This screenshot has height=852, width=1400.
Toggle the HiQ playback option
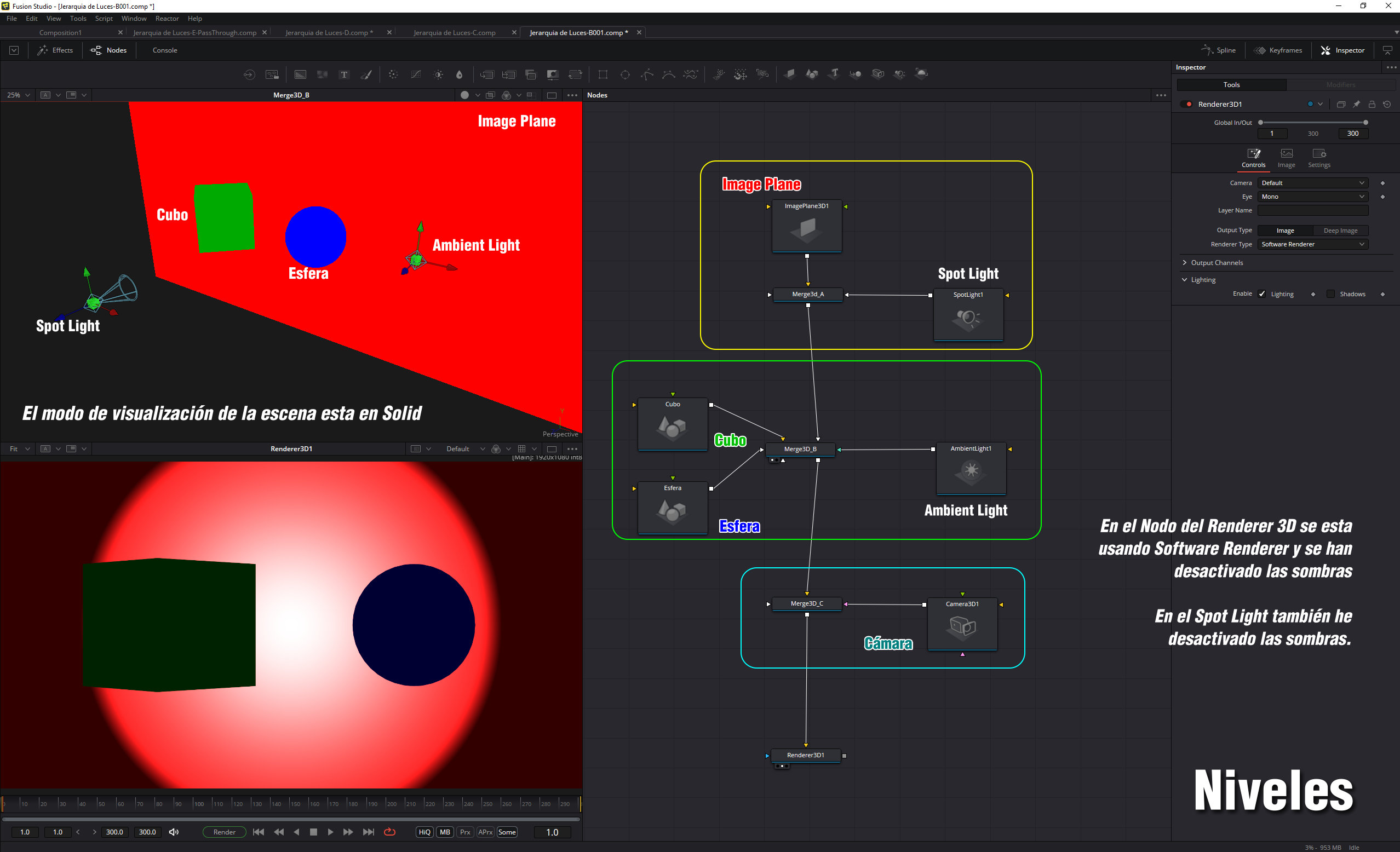424,832
